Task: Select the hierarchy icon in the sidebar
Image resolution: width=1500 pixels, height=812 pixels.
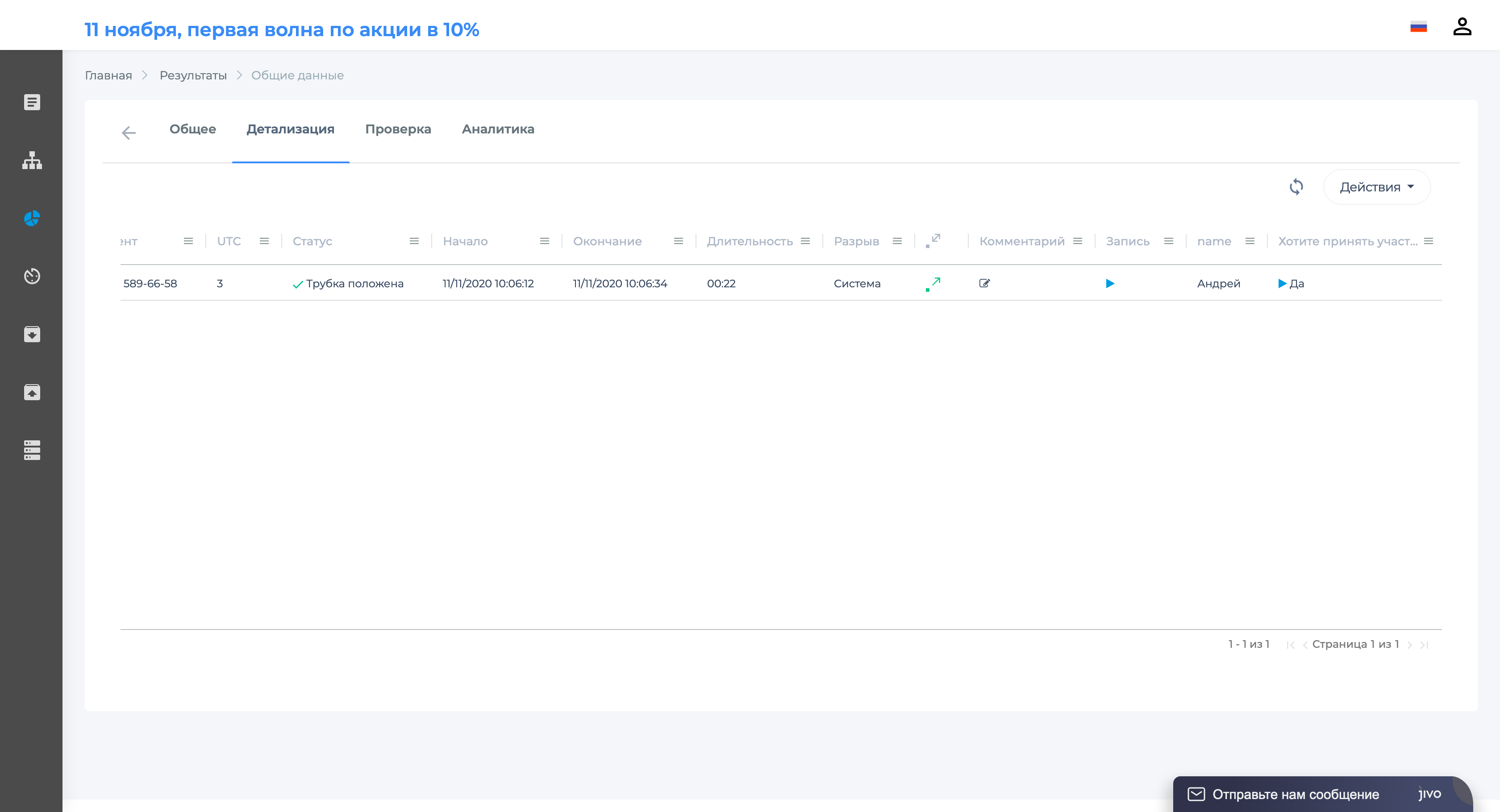Action: click(32, 161)
